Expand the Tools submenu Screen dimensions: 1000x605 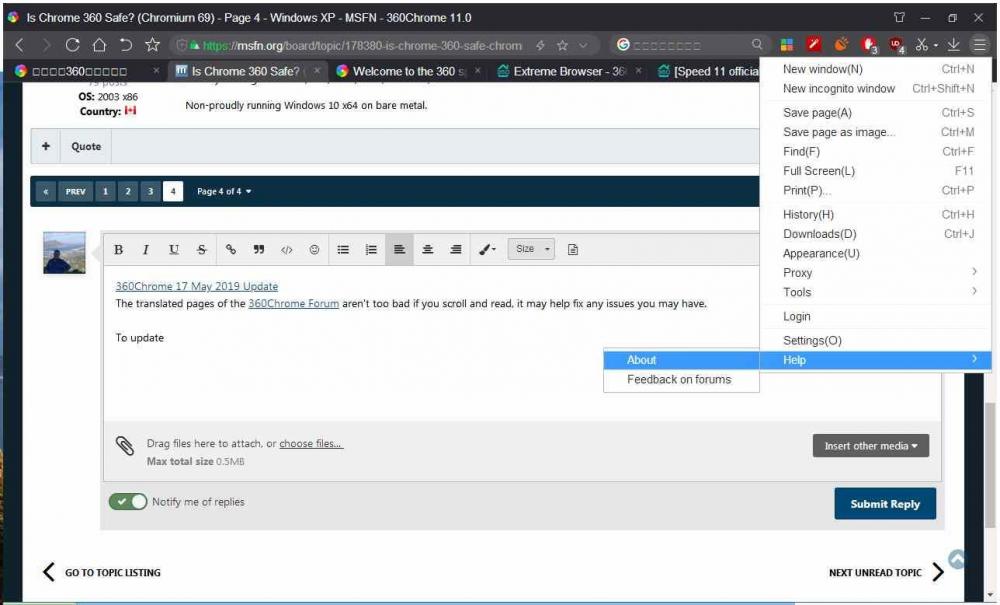click(x=875, y=292)
